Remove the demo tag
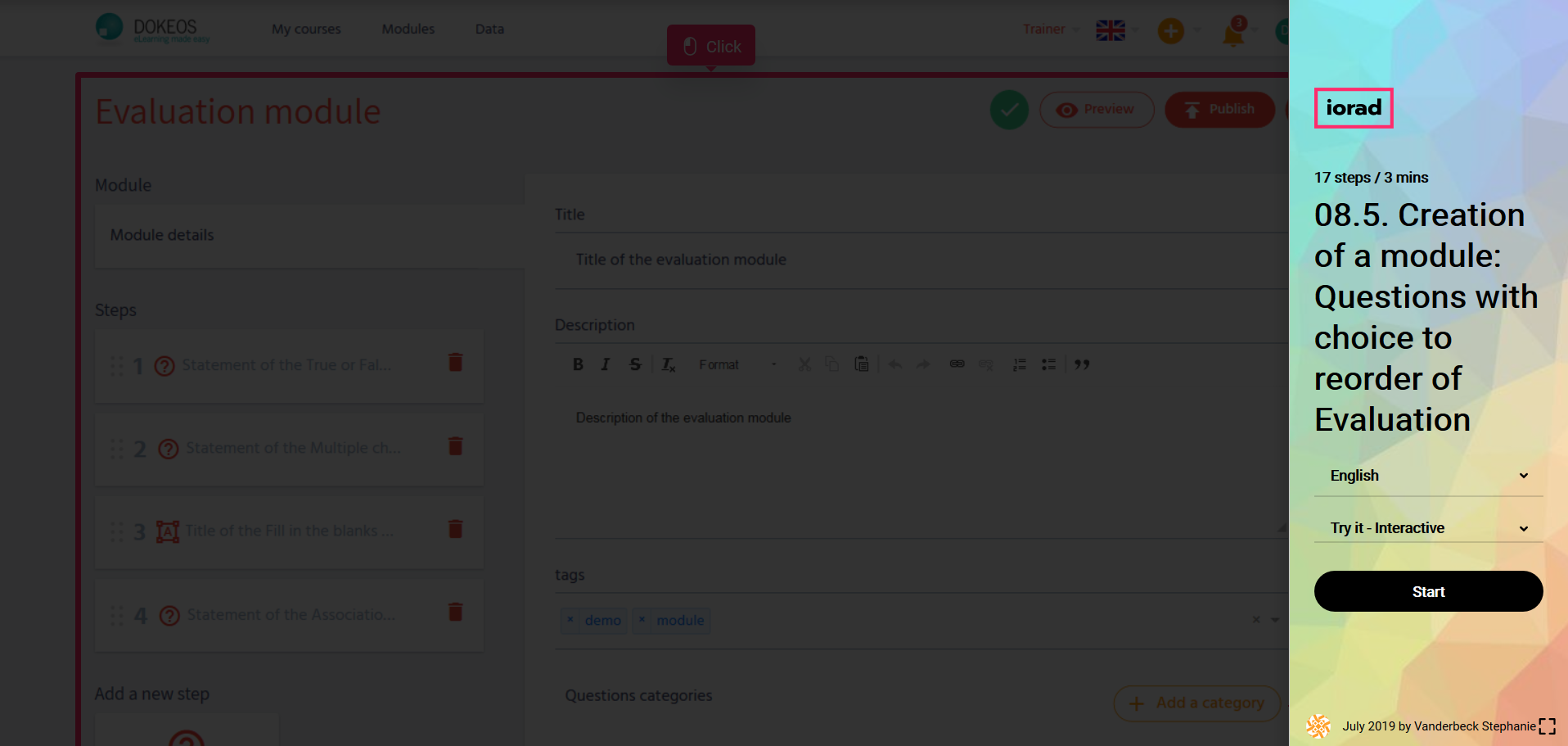The height and width of the screenshot is (746, 1568). tap(570, 620)
